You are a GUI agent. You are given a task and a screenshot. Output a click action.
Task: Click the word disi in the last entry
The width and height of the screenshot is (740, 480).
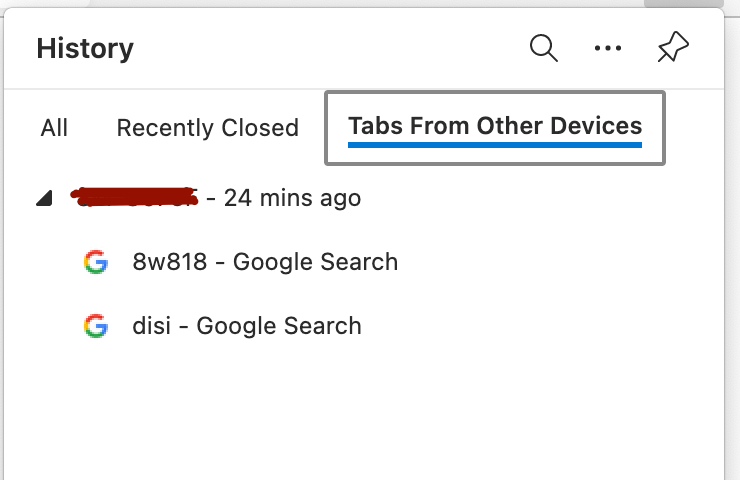[151, 326]
